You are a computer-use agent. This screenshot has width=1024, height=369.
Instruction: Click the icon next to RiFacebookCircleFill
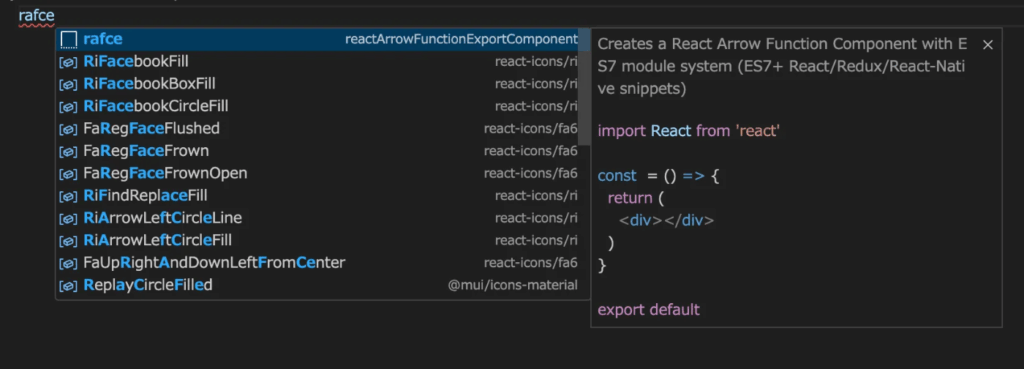(x=69, y=106)
